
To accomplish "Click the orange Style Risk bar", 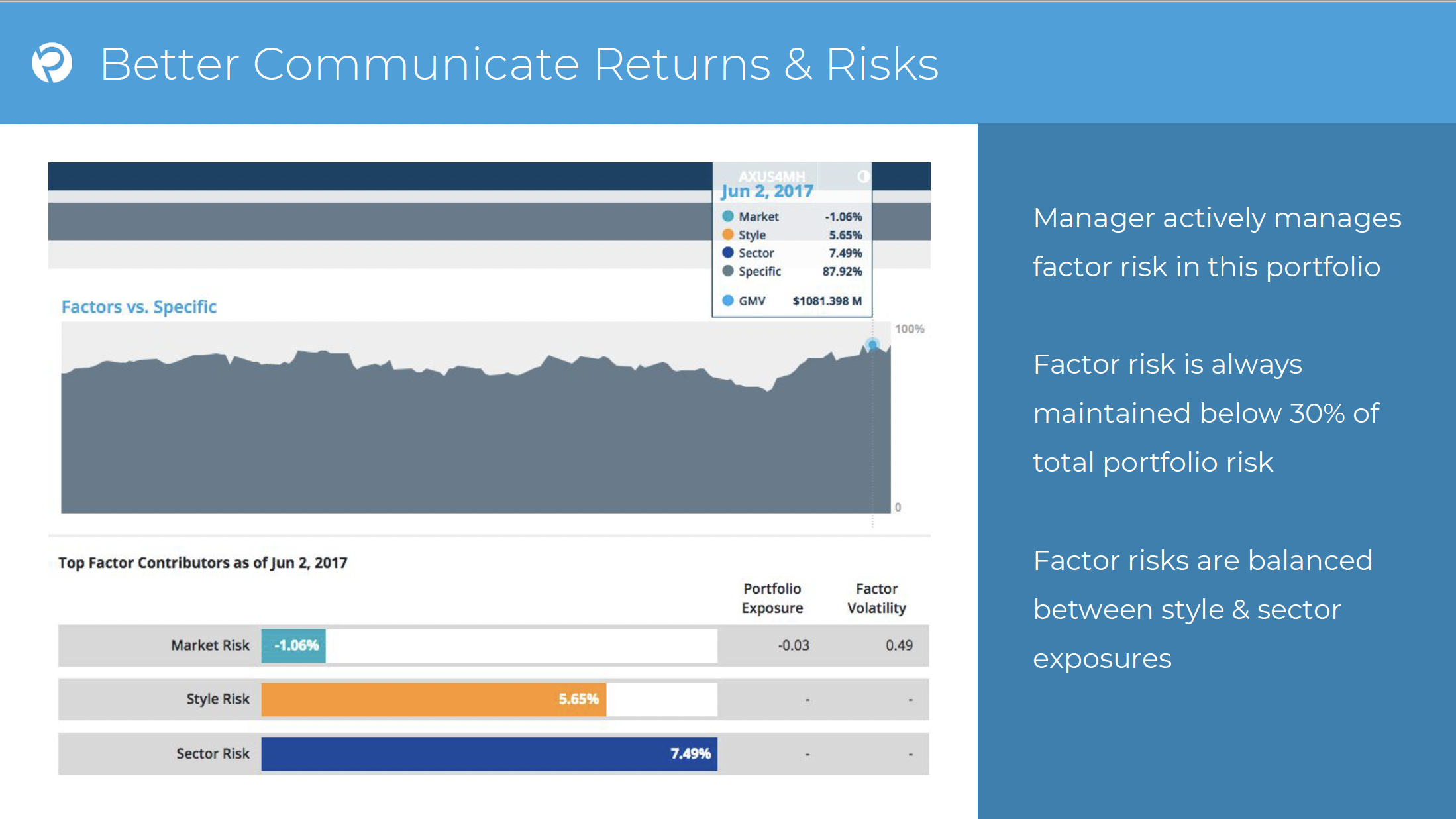I will 433,700.
